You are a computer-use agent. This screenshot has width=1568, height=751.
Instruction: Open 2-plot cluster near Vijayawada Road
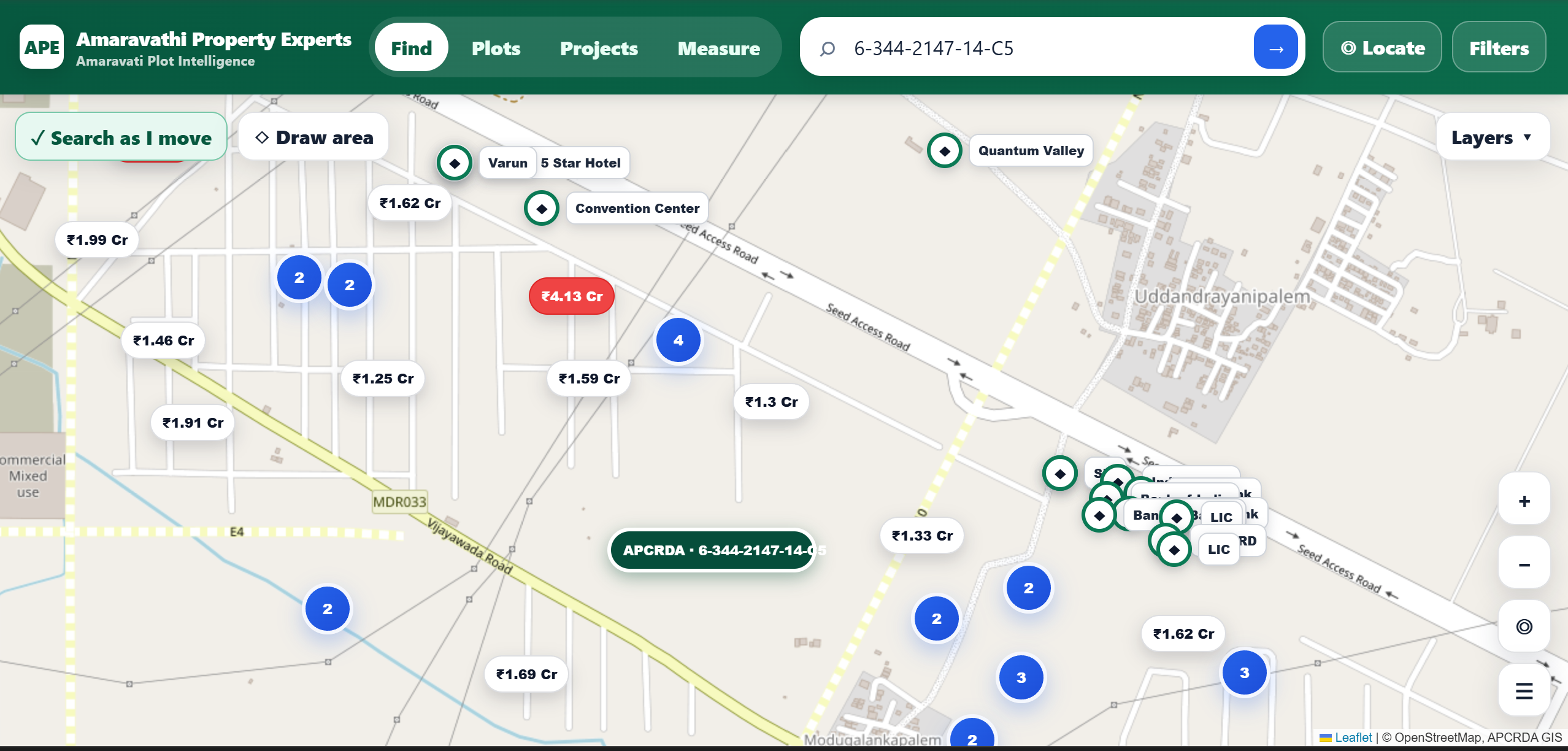[328, 609]
